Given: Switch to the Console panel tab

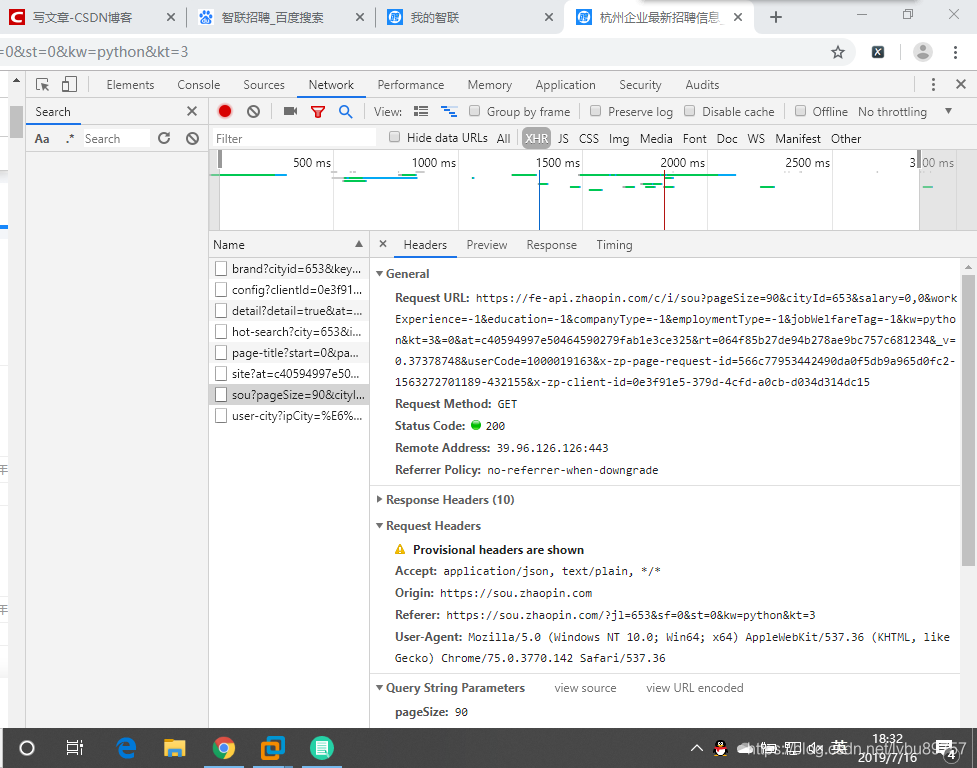Looking at the screenshot, I should (x=199, y=85).
